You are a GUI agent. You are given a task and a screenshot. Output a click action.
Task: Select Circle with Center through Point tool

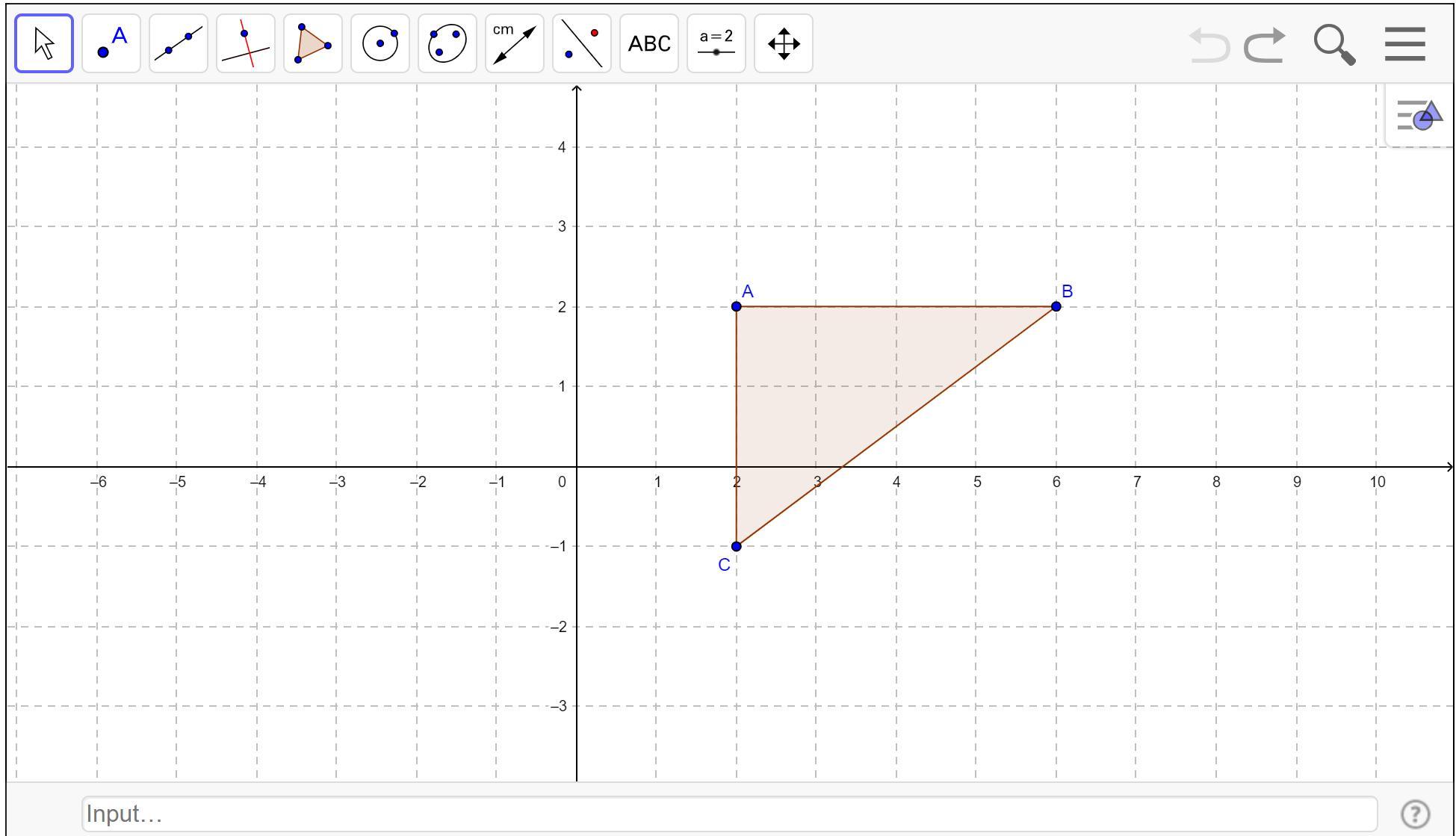(x=380, y=43)
